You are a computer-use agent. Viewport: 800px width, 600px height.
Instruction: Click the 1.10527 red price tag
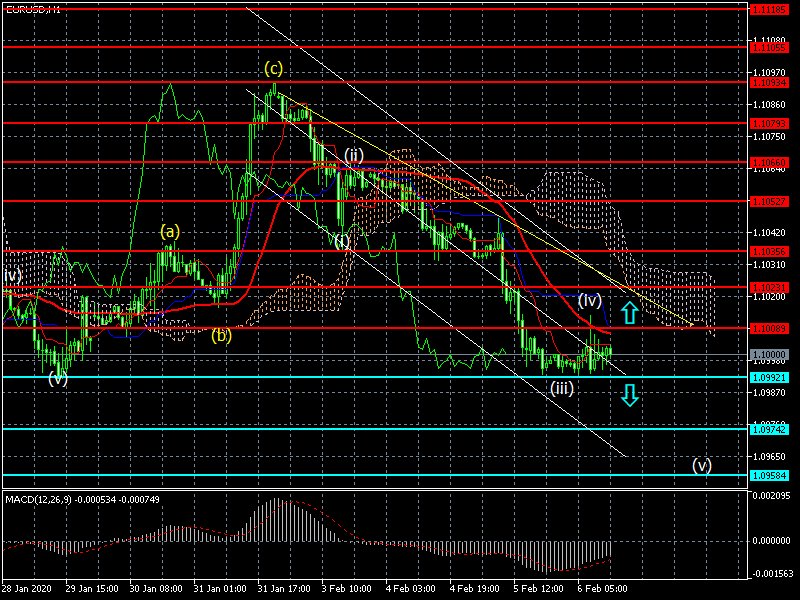pos(769,202)
